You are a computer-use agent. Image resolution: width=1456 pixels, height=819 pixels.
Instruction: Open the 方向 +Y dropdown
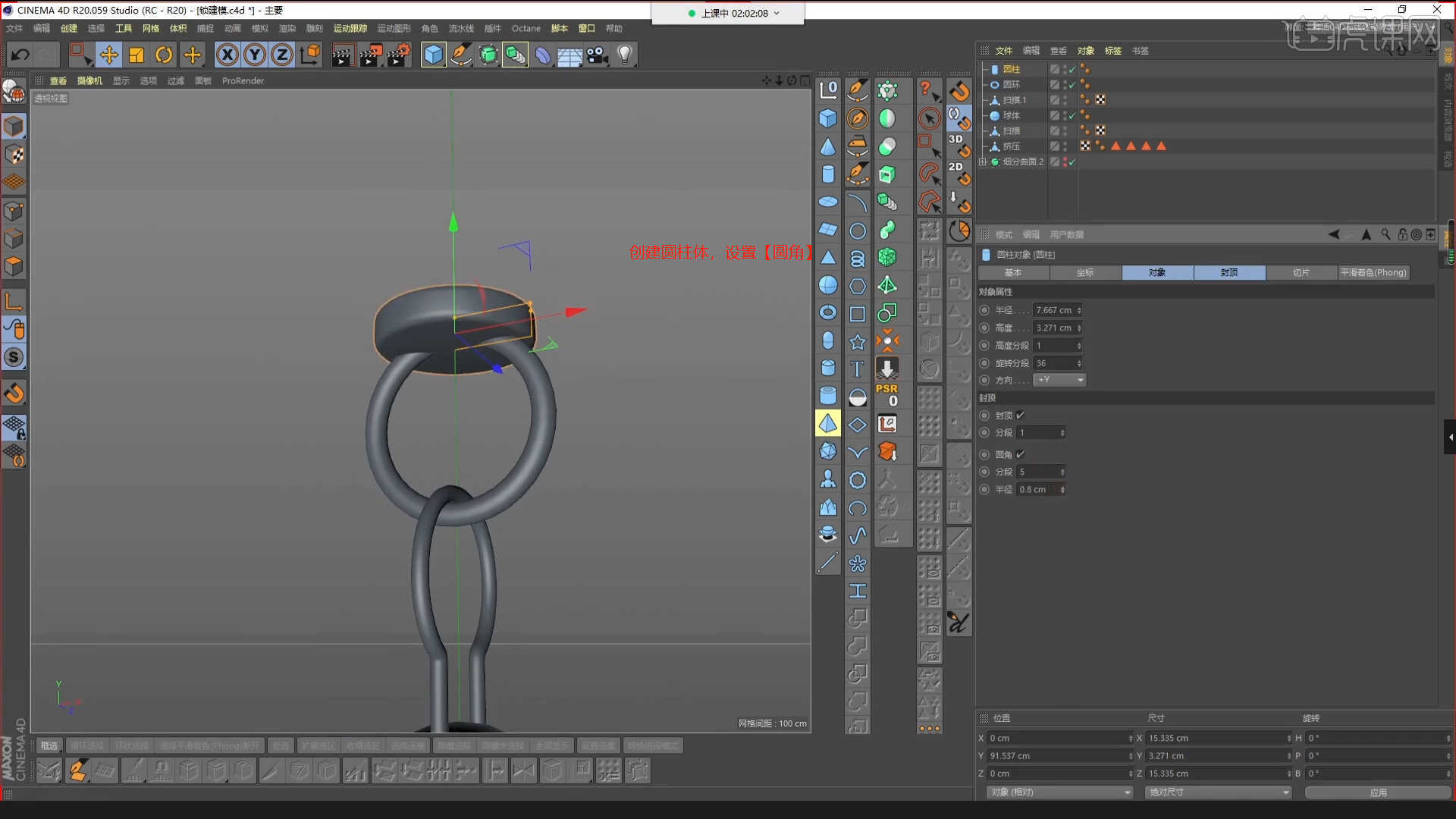click(x=1060, y=380)
